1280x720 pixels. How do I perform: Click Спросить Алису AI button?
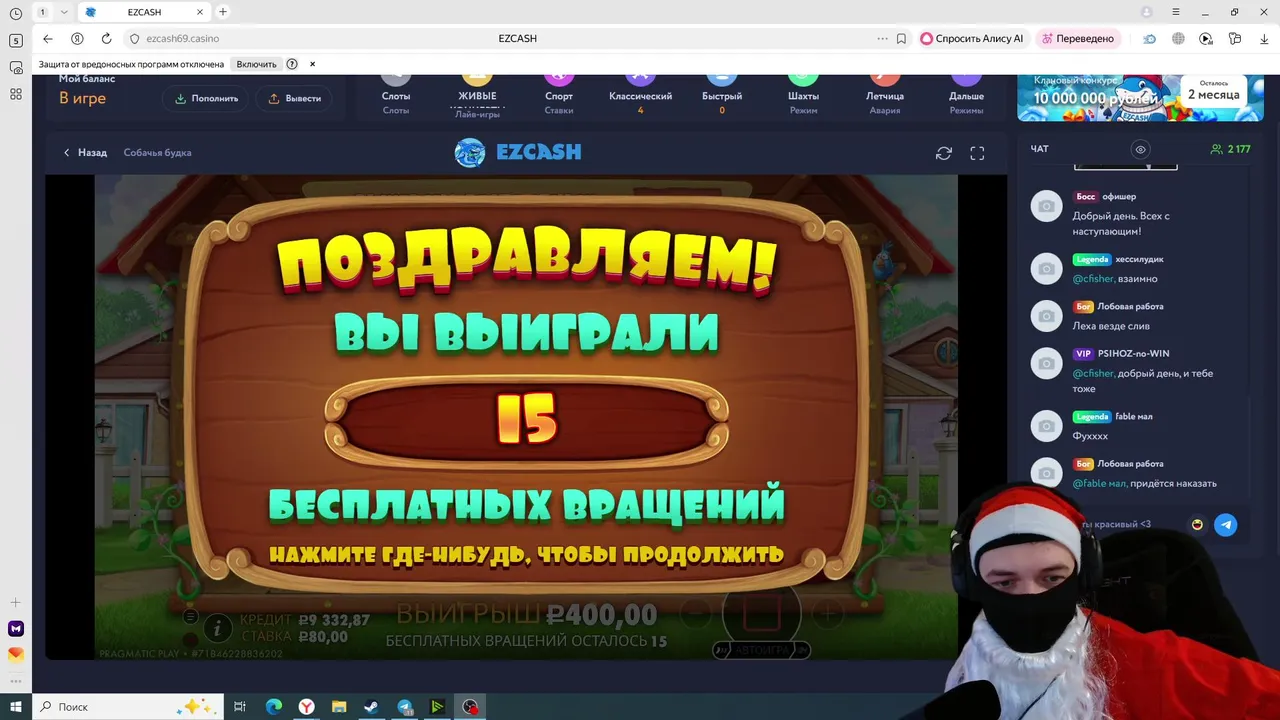coord(972,38)
